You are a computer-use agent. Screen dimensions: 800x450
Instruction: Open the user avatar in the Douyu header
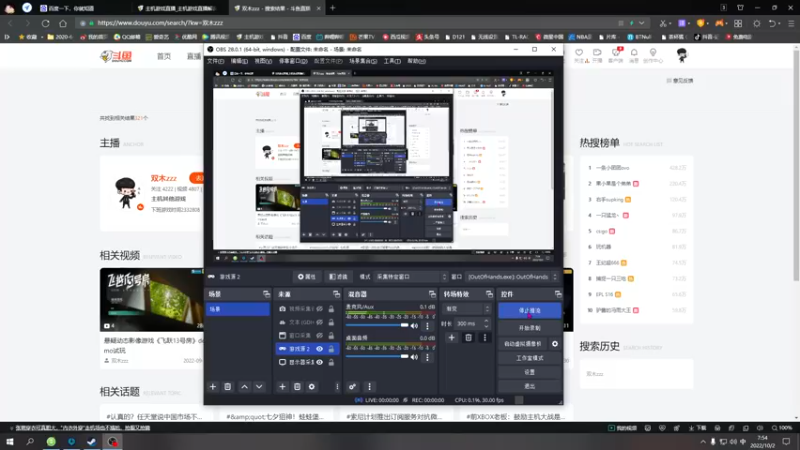click(x=682, y=55)
